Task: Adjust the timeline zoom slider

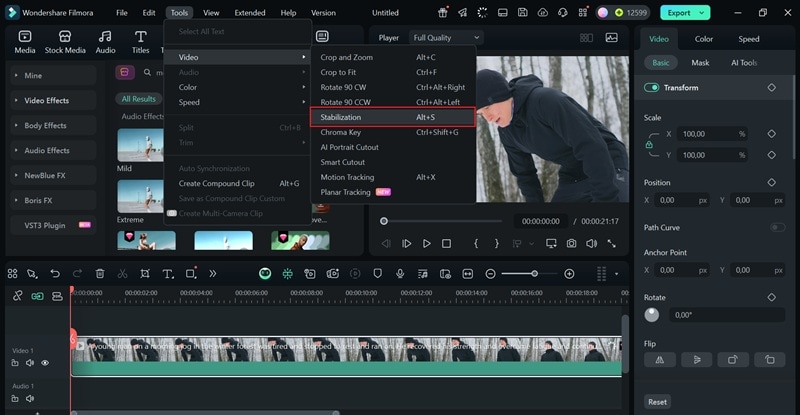Action: [534, 274]
